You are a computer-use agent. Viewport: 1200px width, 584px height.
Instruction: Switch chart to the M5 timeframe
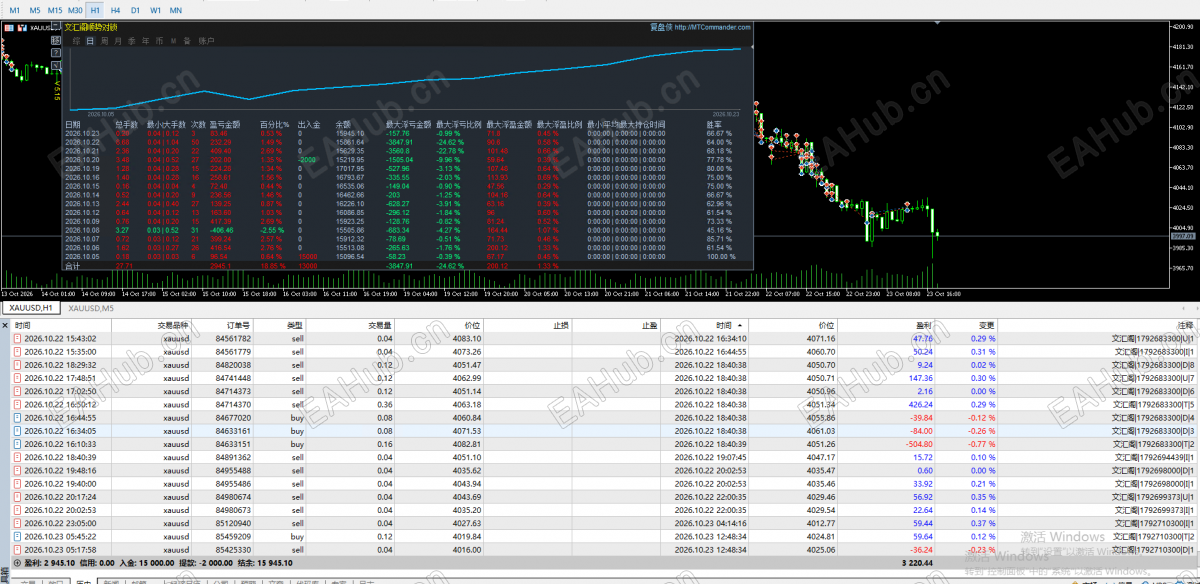click(x=35, y=10)
